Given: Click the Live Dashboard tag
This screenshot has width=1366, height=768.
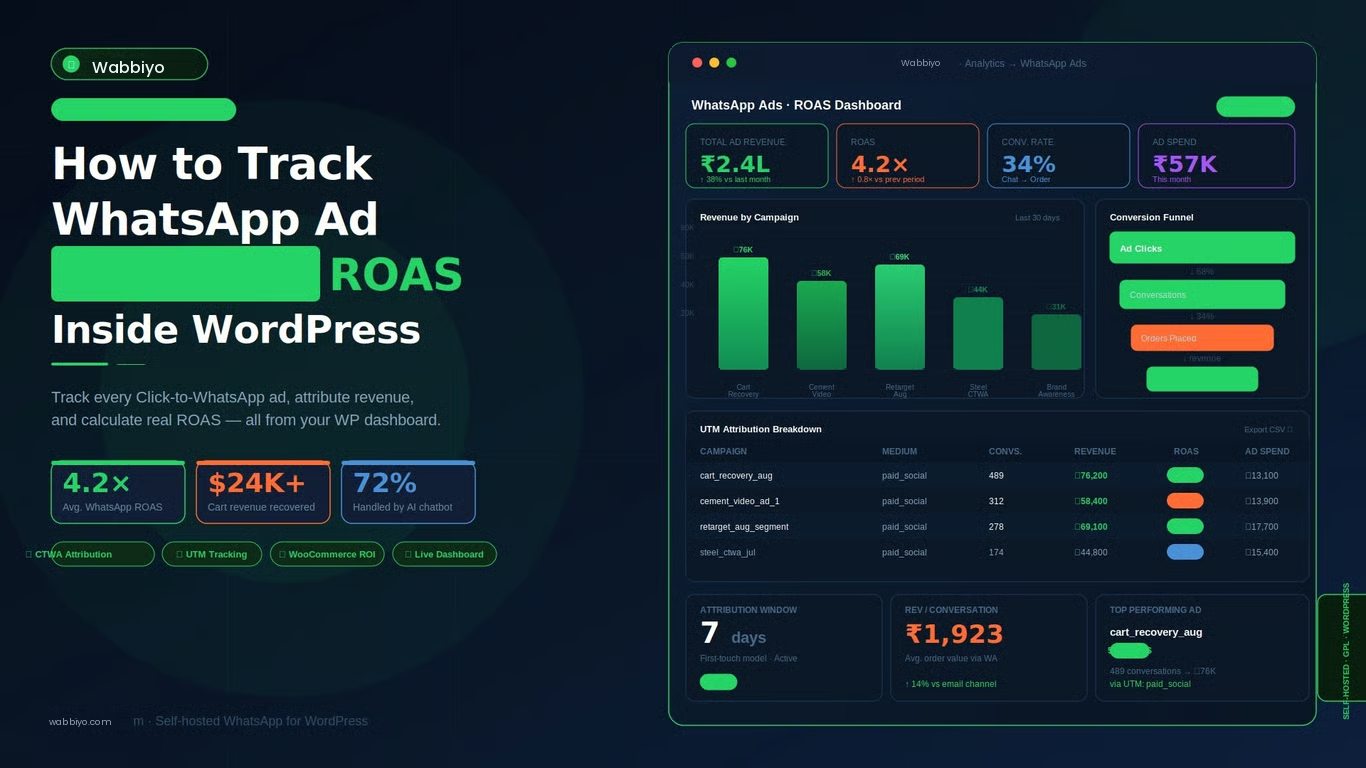Looking at the screenshot, I should (444, 554).
